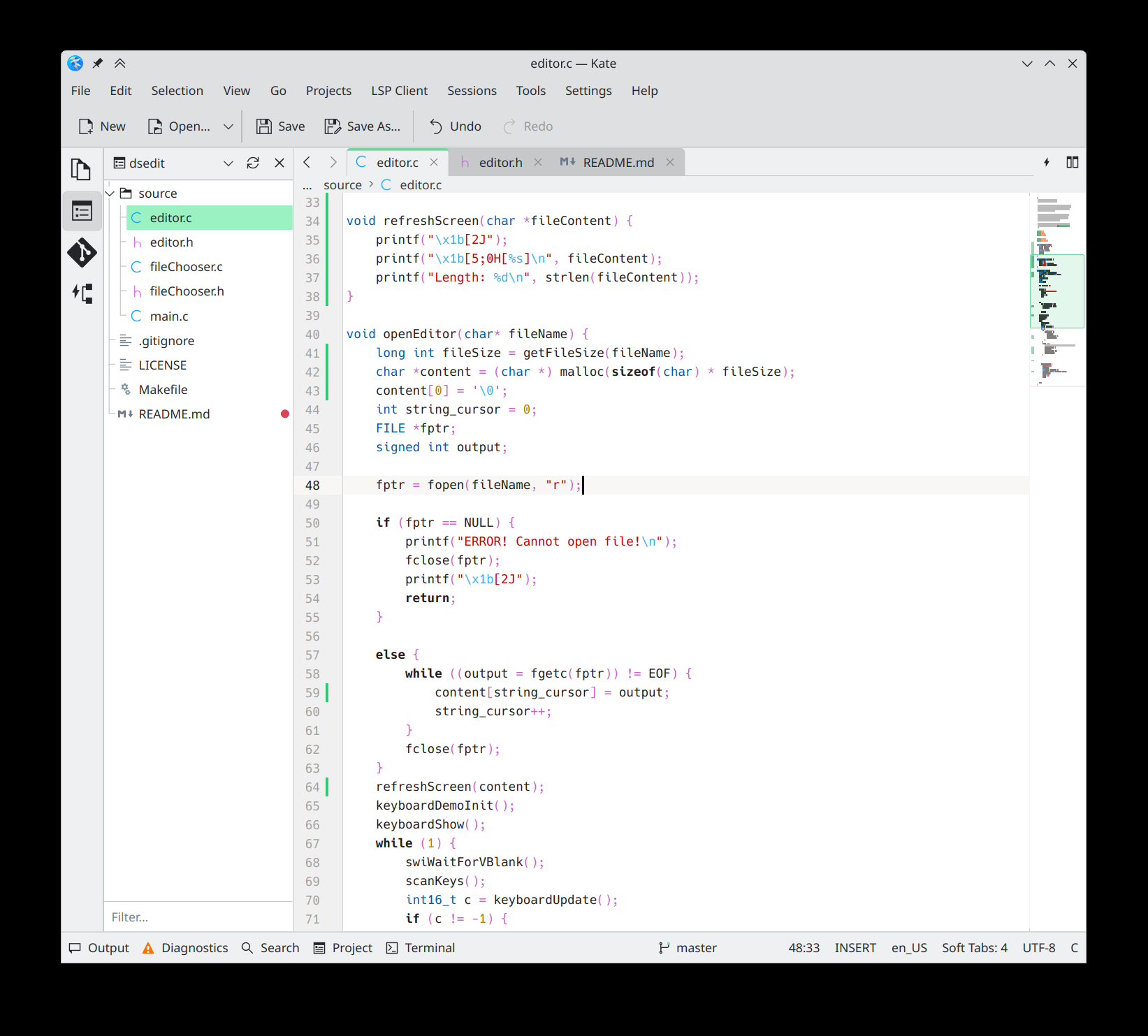Toggle INSERT mode in status bar
Viewport: 1148px width, 1036px height.
pyautogui.click(x=855, y=948)
